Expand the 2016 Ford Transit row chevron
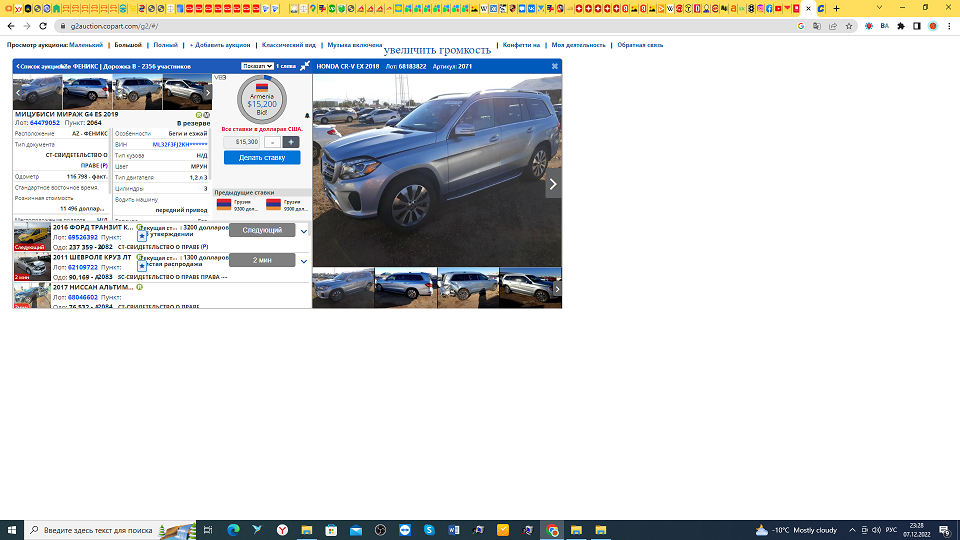 tap(304, 231)
